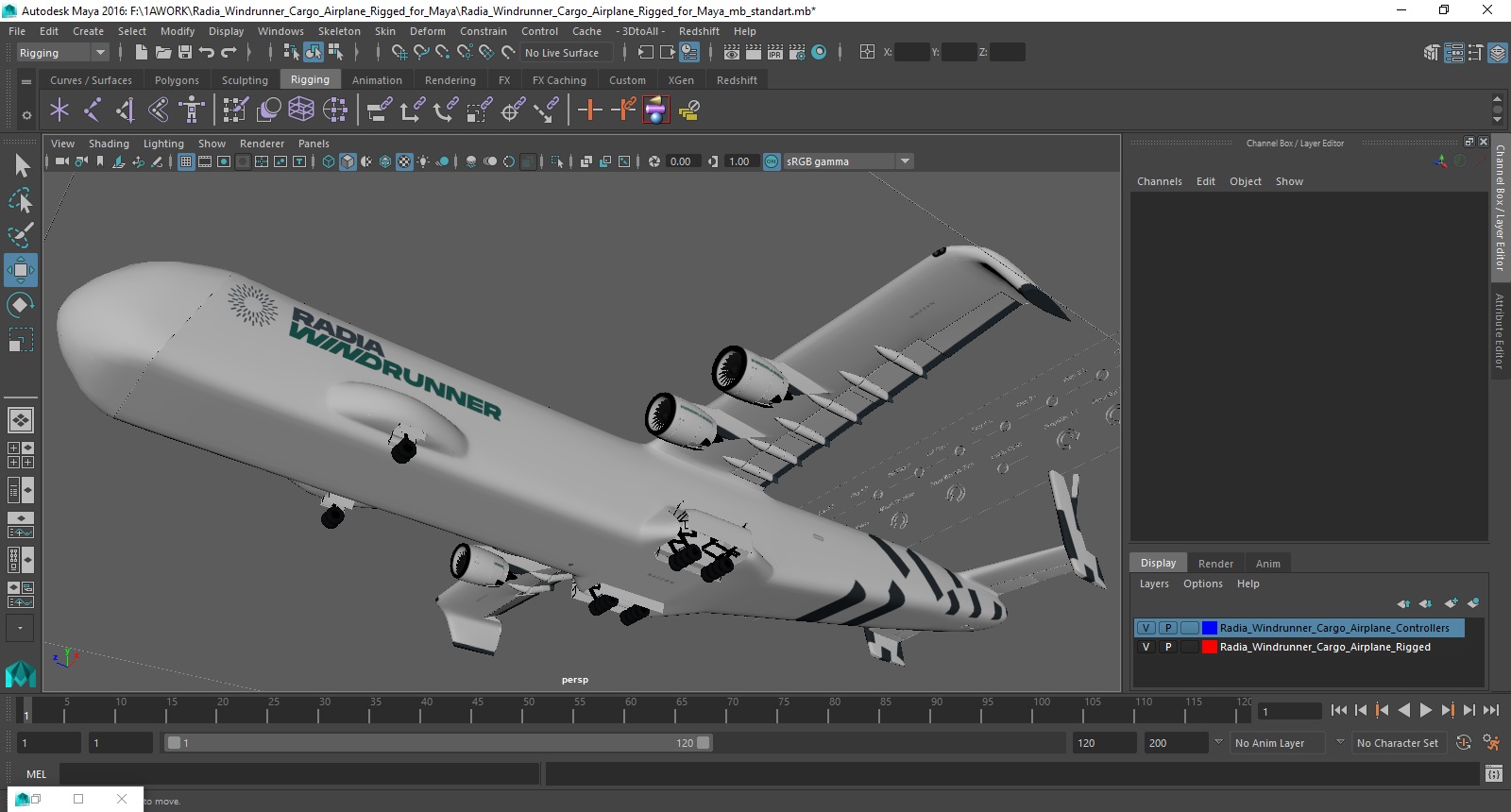Open the sRGB gamma view transform dropdown

(848, 161)
